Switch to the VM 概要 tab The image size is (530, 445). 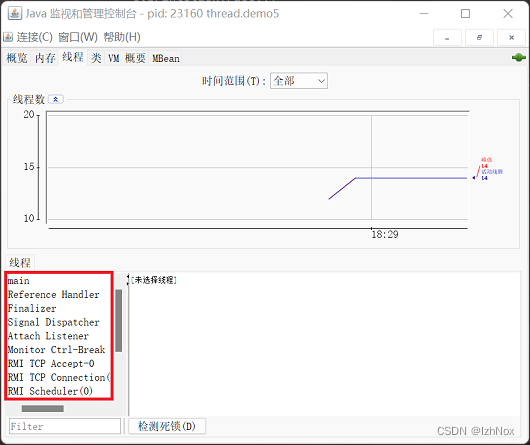coord(127,58)
